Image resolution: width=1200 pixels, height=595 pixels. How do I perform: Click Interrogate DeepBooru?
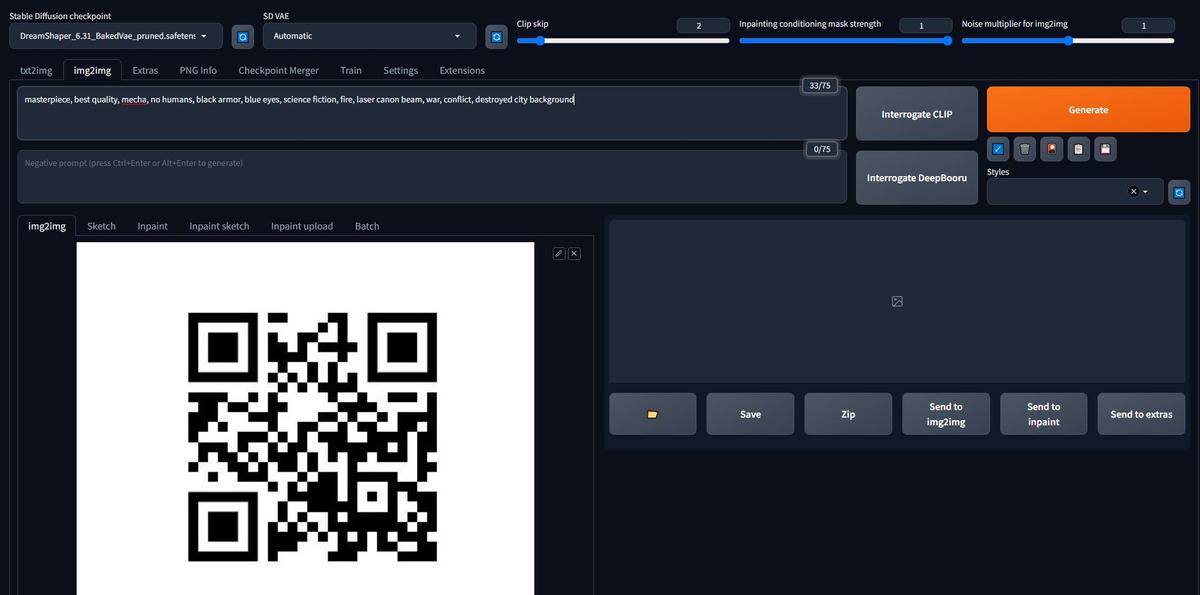pos(916,177)
